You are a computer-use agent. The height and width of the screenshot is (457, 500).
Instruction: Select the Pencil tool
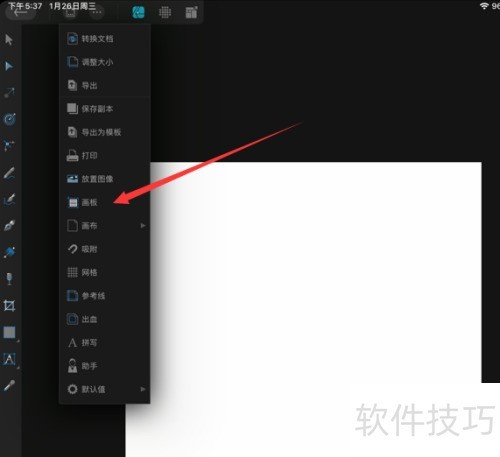(x=9, y=173)
